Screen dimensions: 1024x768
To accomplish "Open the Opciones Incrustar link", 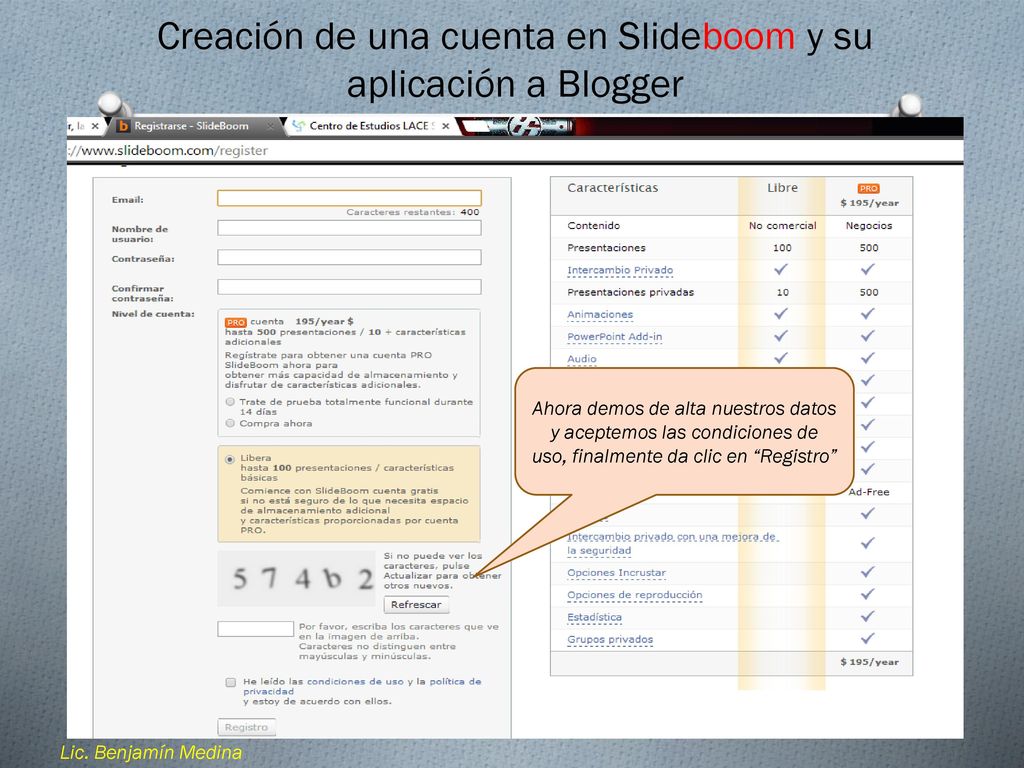I will coord(616,573).
